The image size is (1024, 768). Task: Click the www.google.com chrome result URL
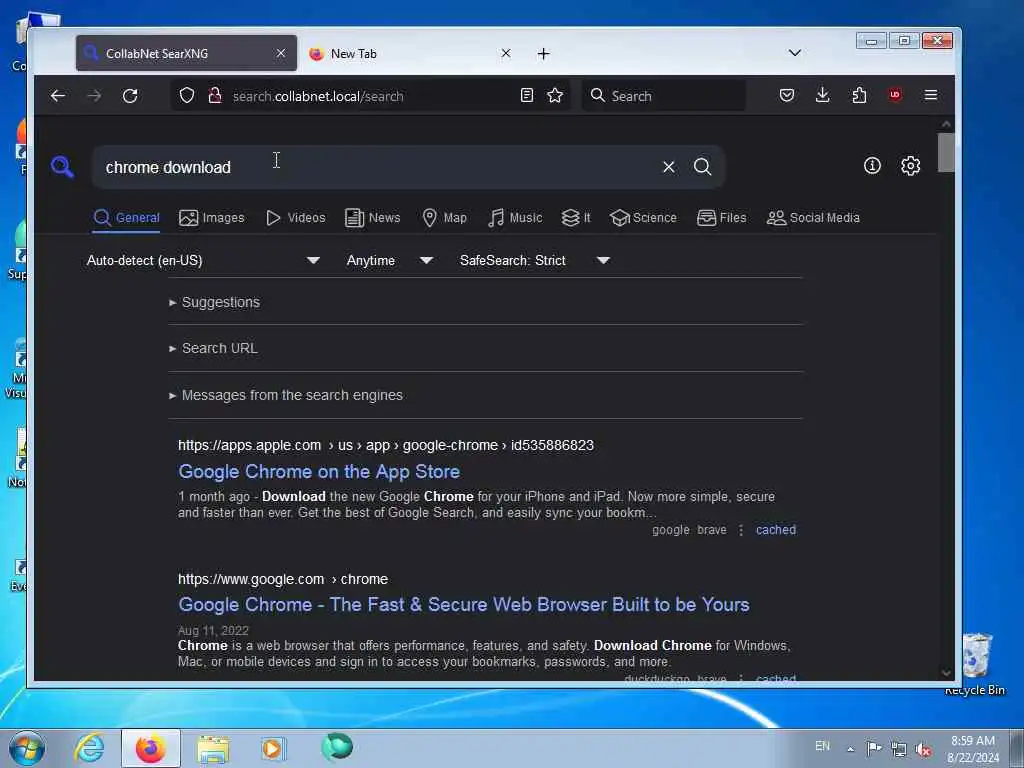point(283,579)
